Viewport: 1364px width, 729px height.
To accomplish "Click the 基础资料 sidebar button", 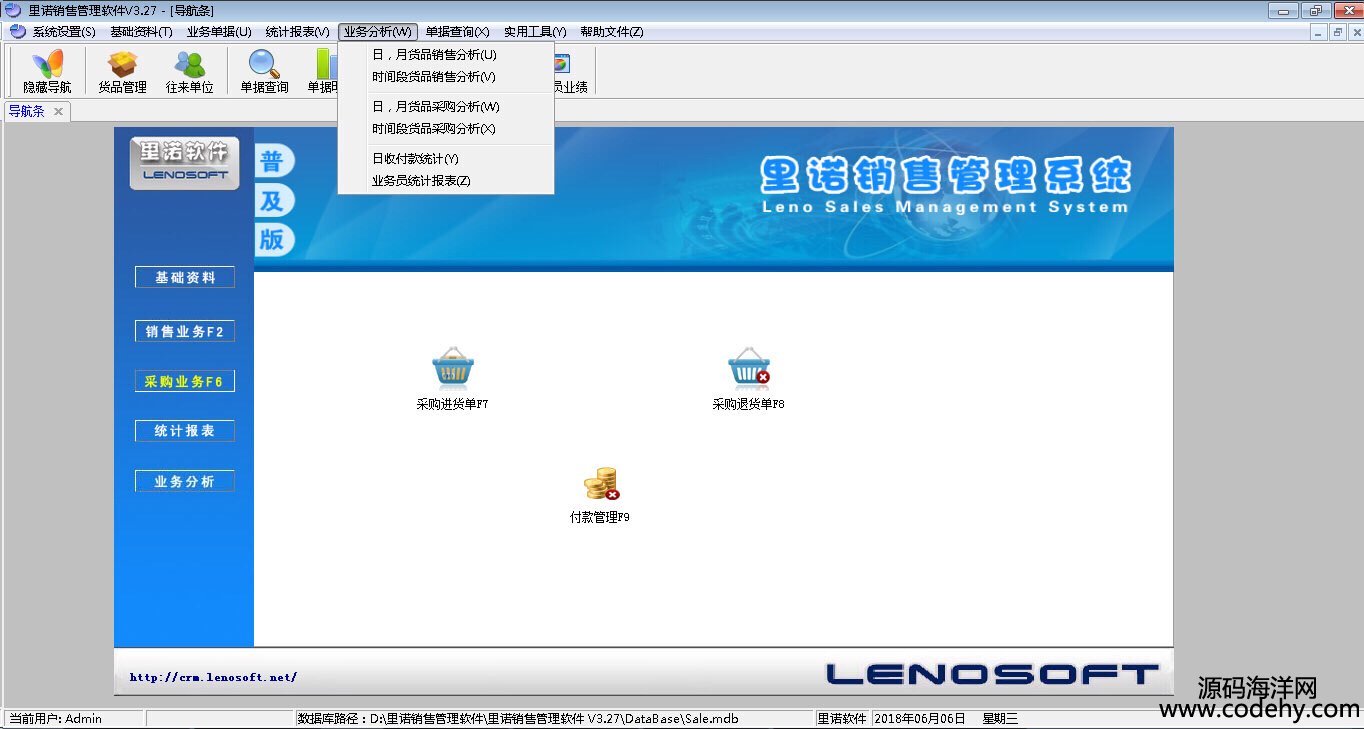I will (185, 277).
